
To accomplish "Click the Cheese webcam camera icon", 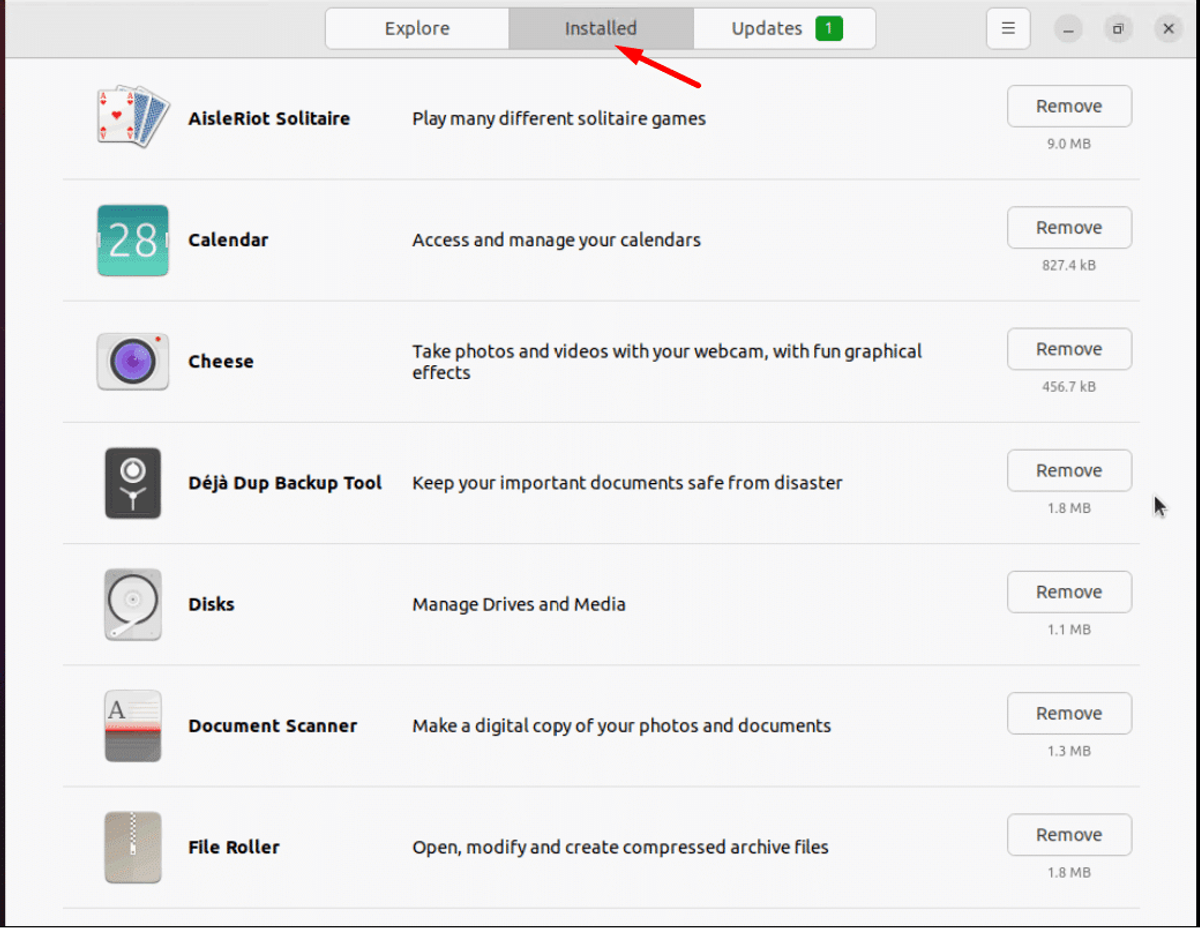I will [133, 361].
